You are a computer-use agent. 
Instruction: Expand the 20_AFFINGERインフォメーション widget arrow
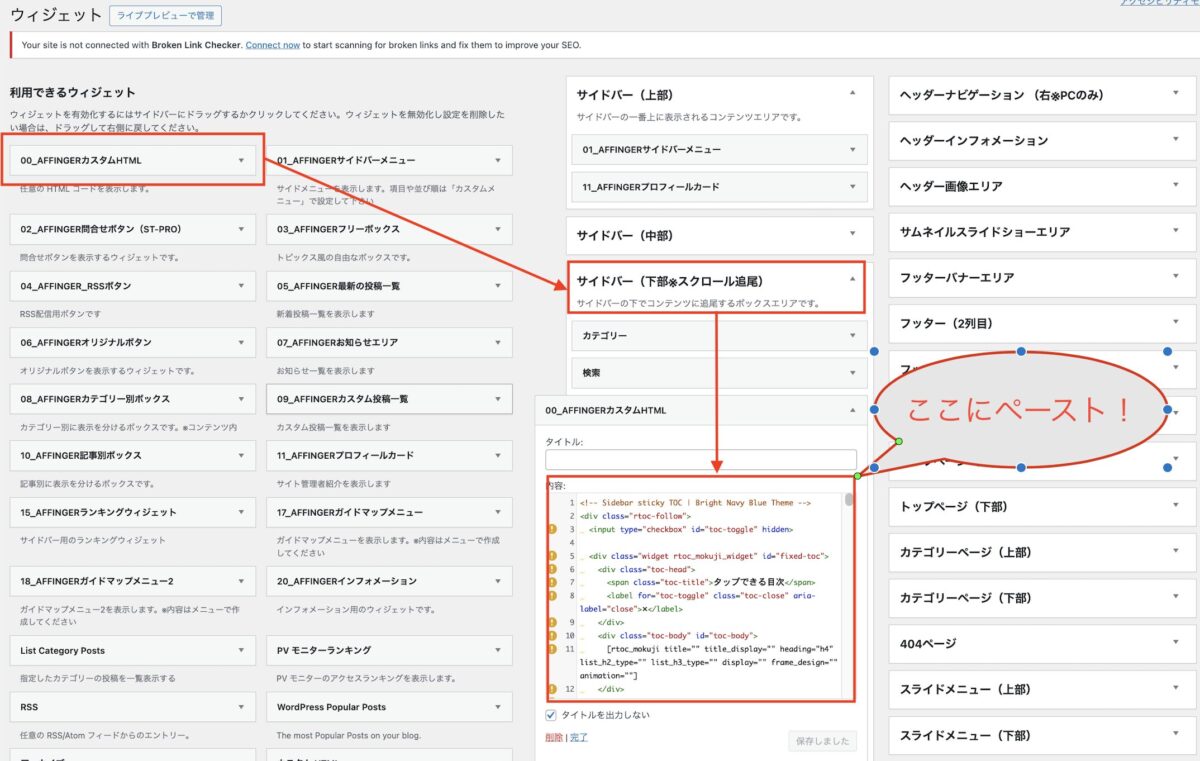498,581
